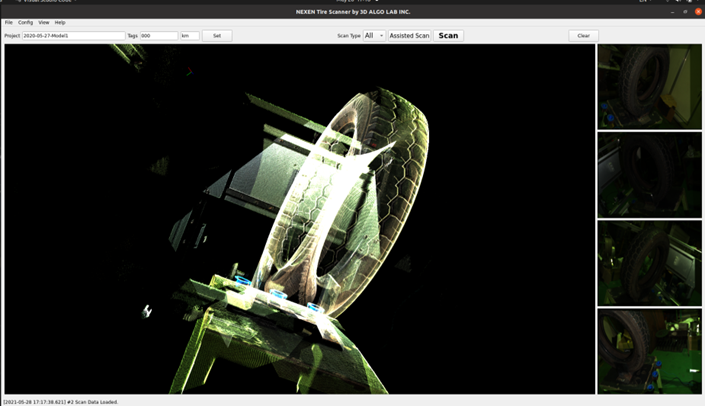Start a scan with the Scan button
Viewport: 705px width, 406px height.
pos(448,36)
